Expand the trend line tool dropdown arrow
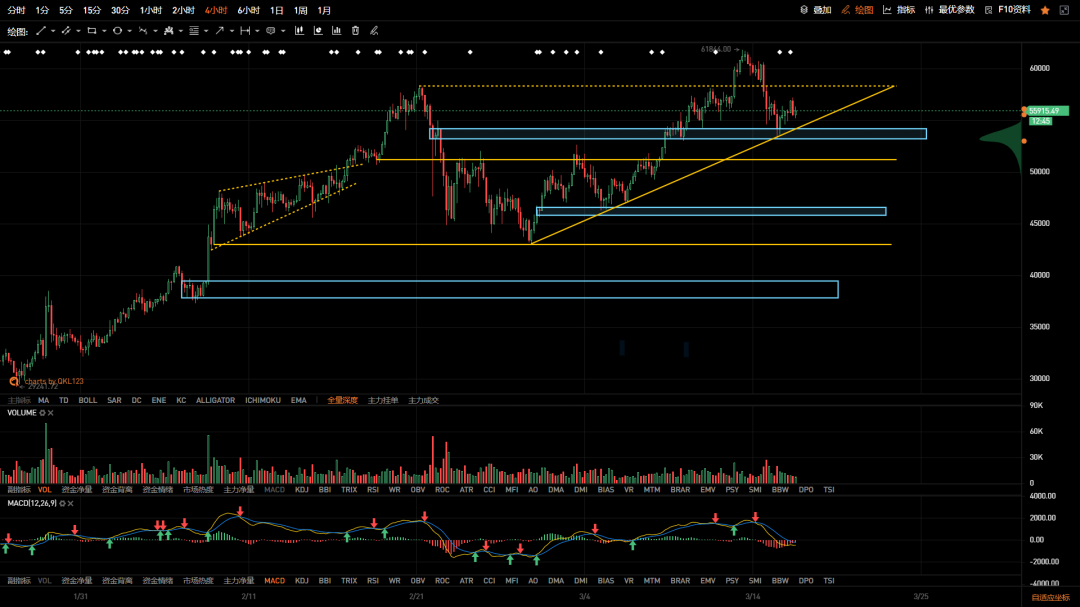The width and height of the screenshot is (1080, 607). [53, 31]
